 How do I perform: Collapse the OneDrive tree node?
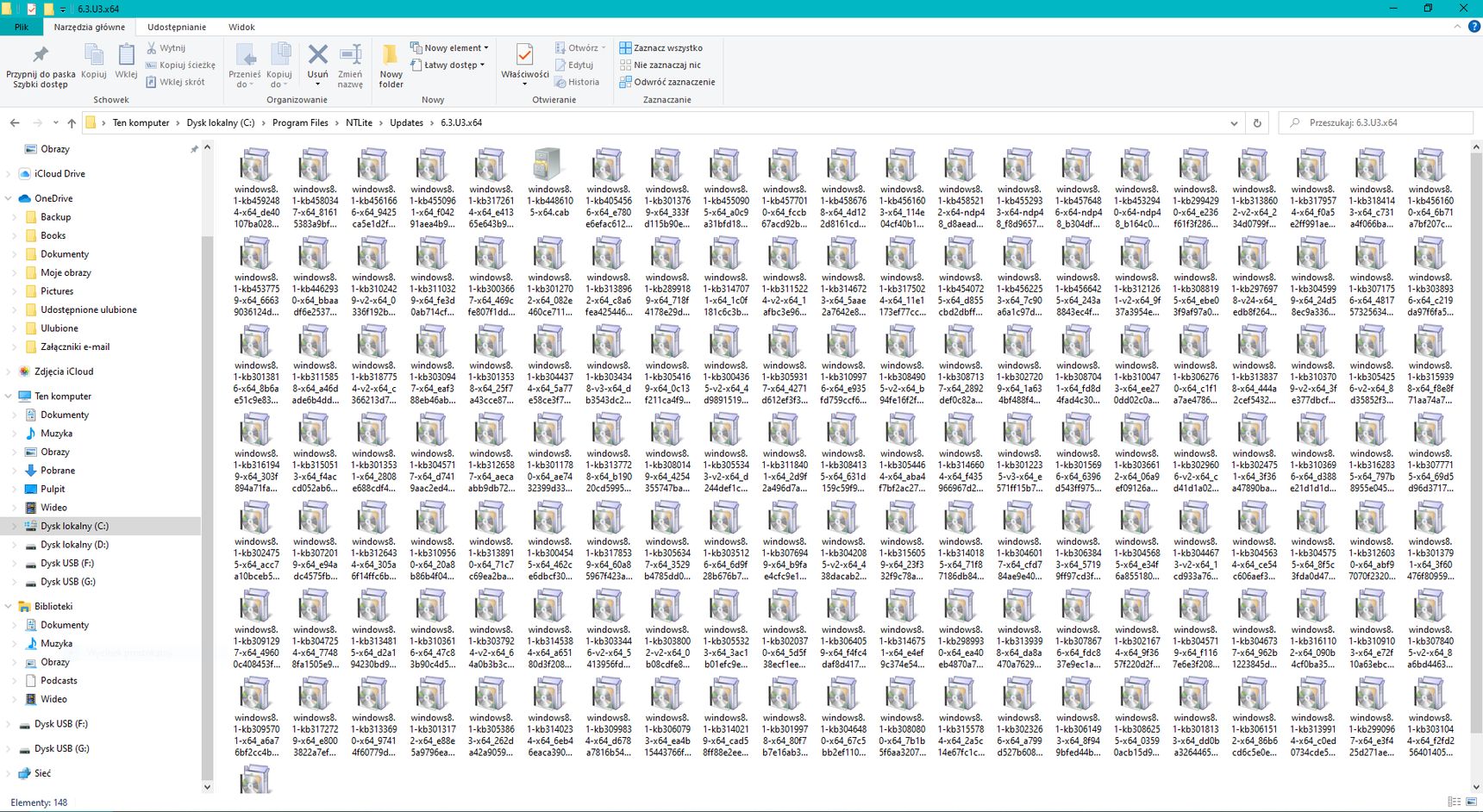(x=9, y=198)
